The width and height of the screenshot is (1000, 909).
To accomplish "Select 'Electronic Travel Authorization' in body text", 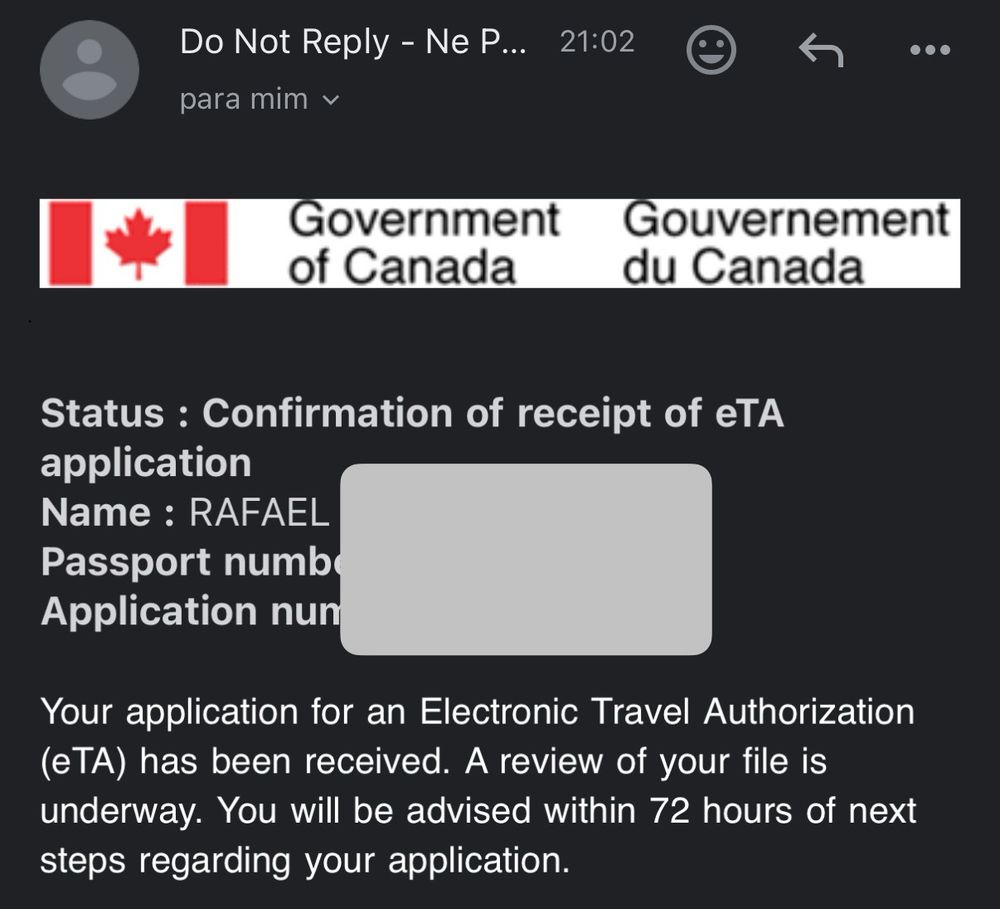I will [666, 711].
